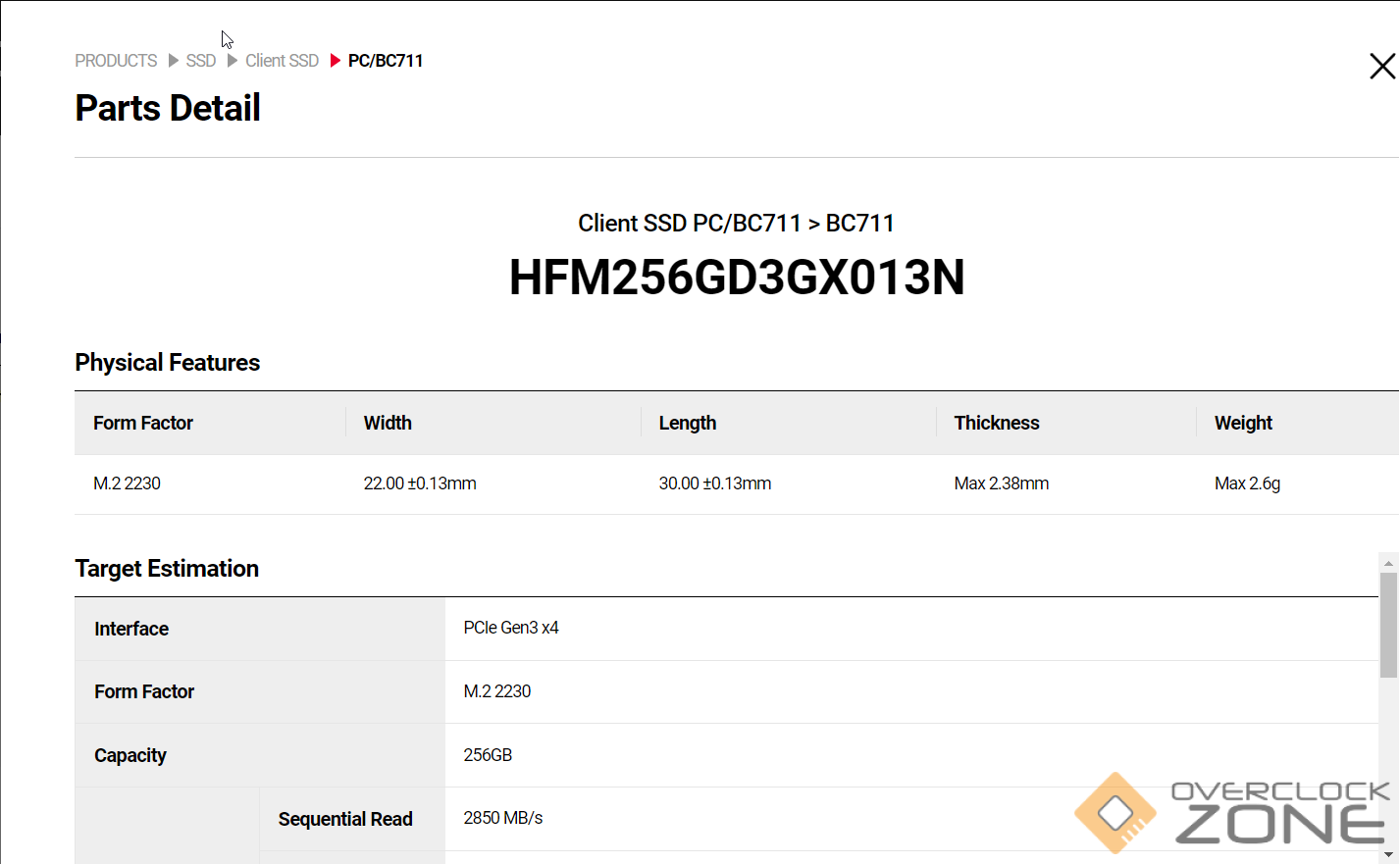Close the Parts Detail panel
Image resolution: width=1400 pixels, height=864 pixels.
click(x=1382, y=66)
